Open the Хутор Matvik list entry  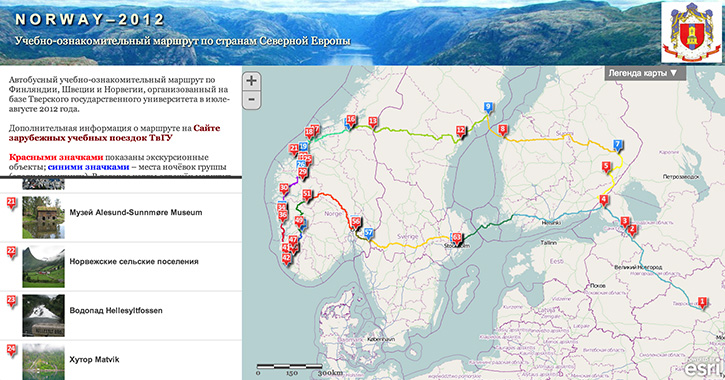(121, 360)
